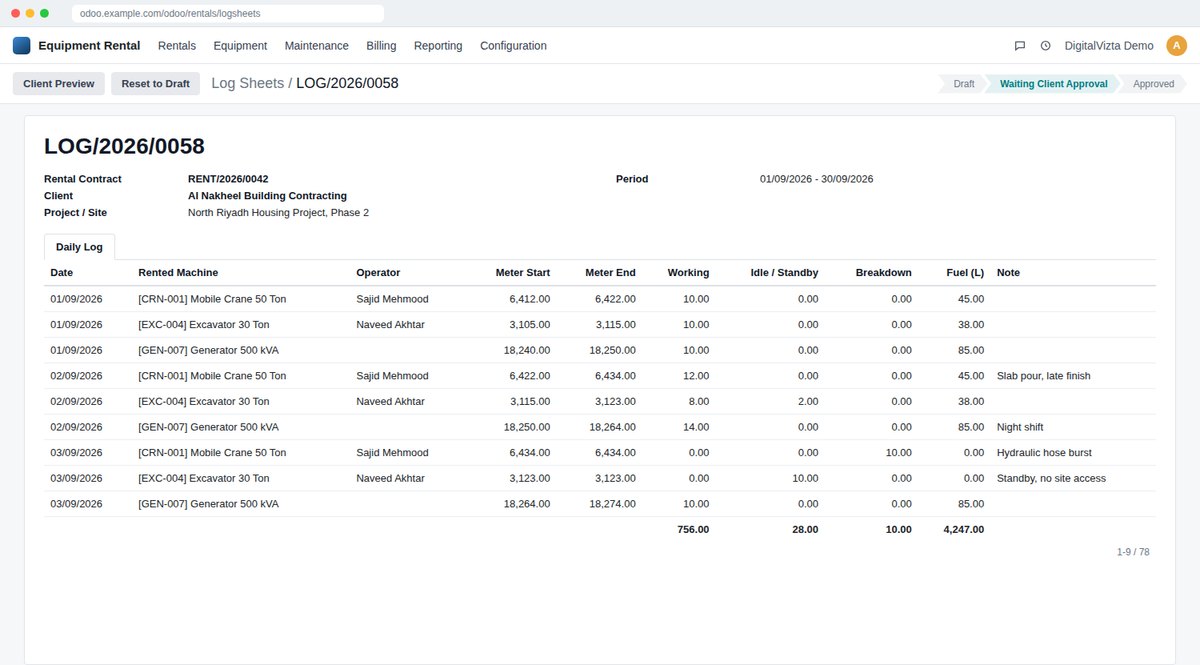1200x665 pixels.
Task: Click meter end value 3,115.00
Action: click(x=615, y=325)
